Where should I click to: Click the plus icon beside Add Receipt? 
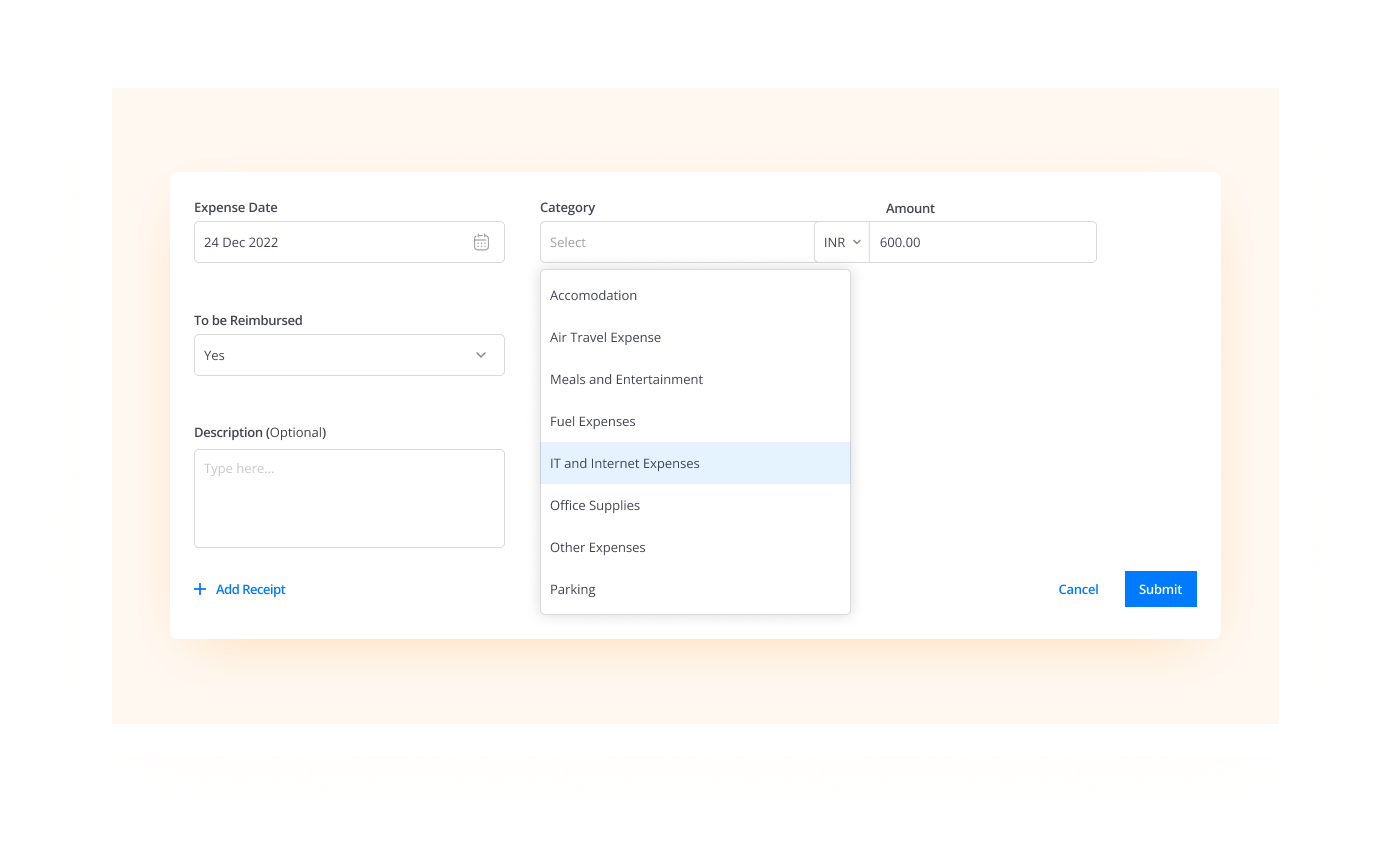[200, 589]
